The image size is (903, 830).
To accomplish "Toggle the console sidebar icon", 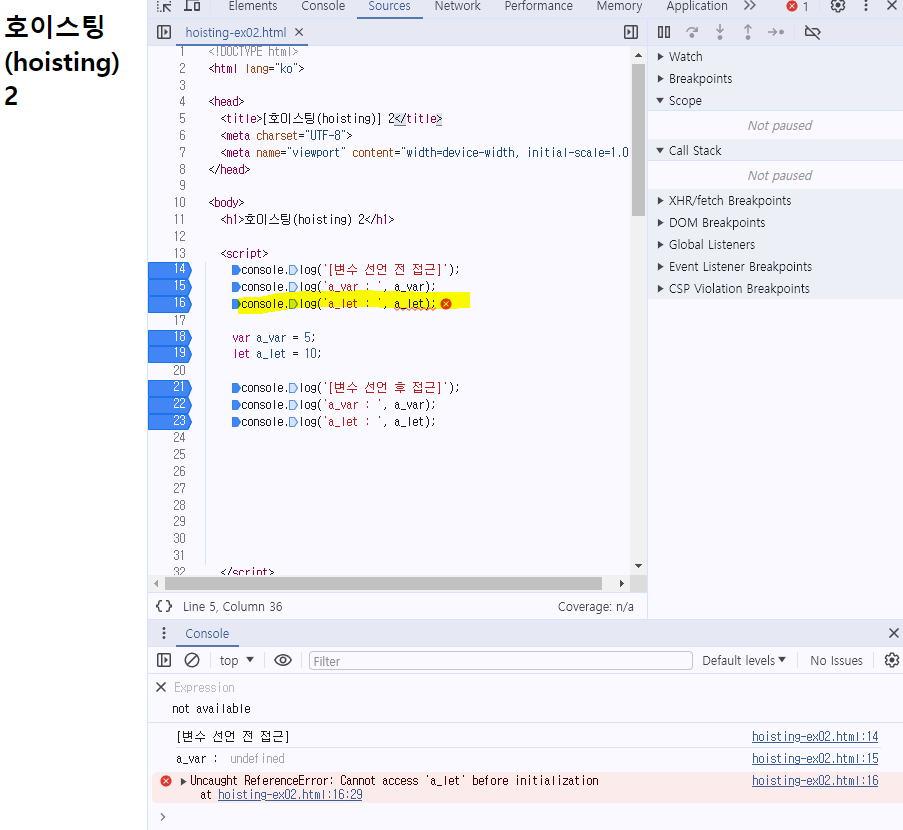I will pos(164,660).
